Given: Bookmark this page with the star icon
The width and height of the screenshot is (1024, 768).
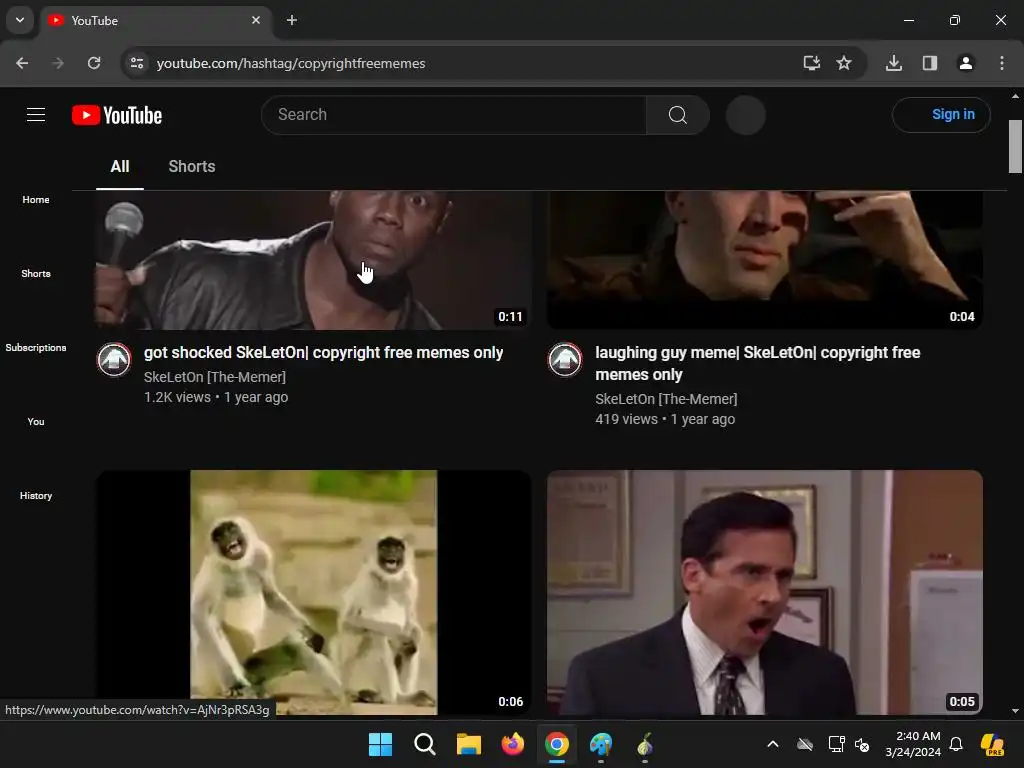Looking at the screenshot, I should coord(844,63).
